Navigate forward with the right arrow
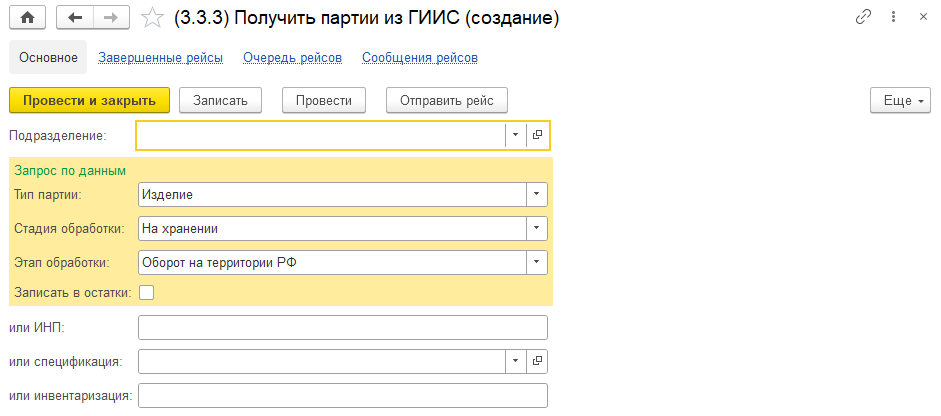 (x=112, y=18)
